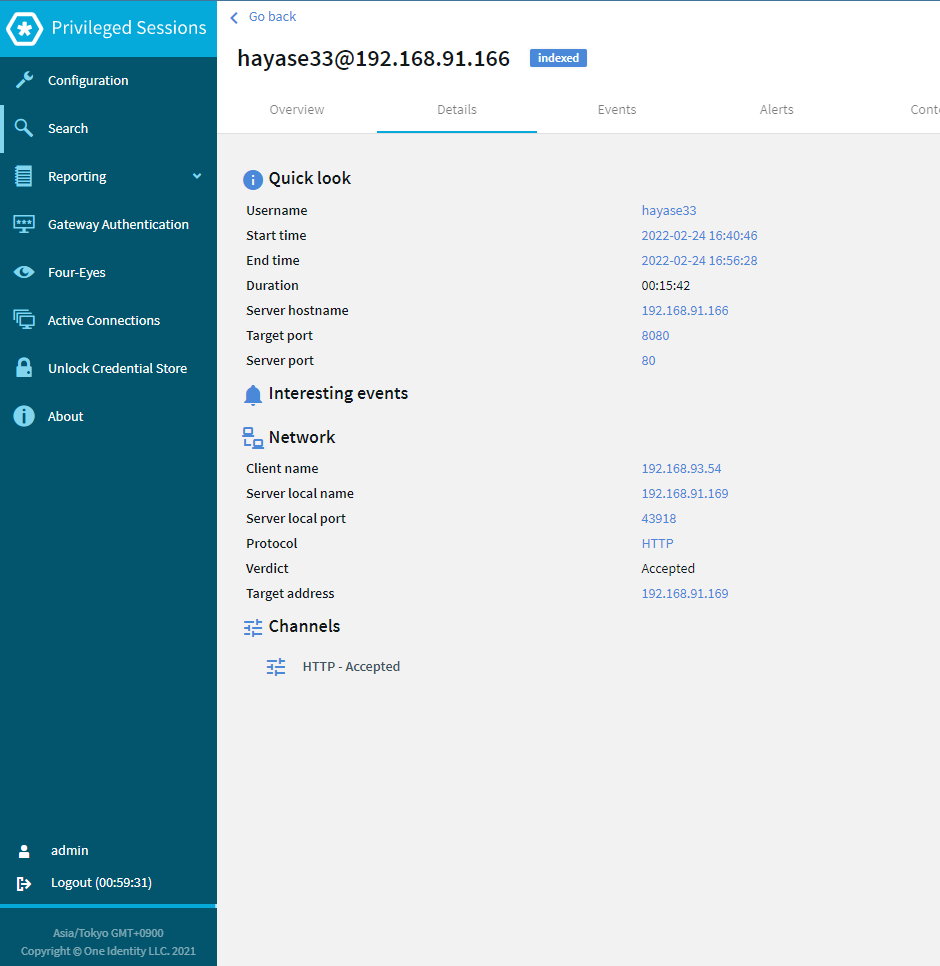Click server port value 80
This screenshot has height=966, width=940.
tap(649, 360)
